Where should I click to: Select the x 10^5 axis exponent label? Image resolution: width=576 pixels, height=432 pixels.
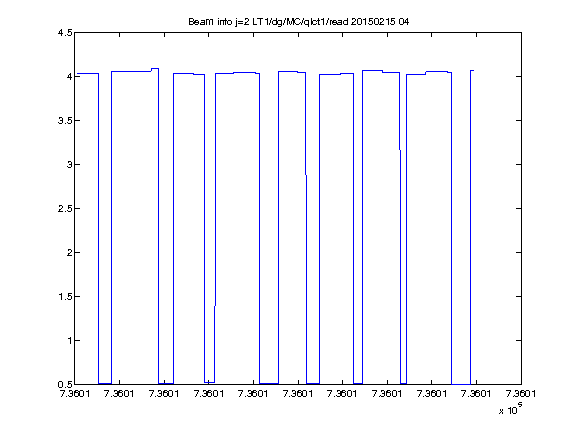[510, 409]
